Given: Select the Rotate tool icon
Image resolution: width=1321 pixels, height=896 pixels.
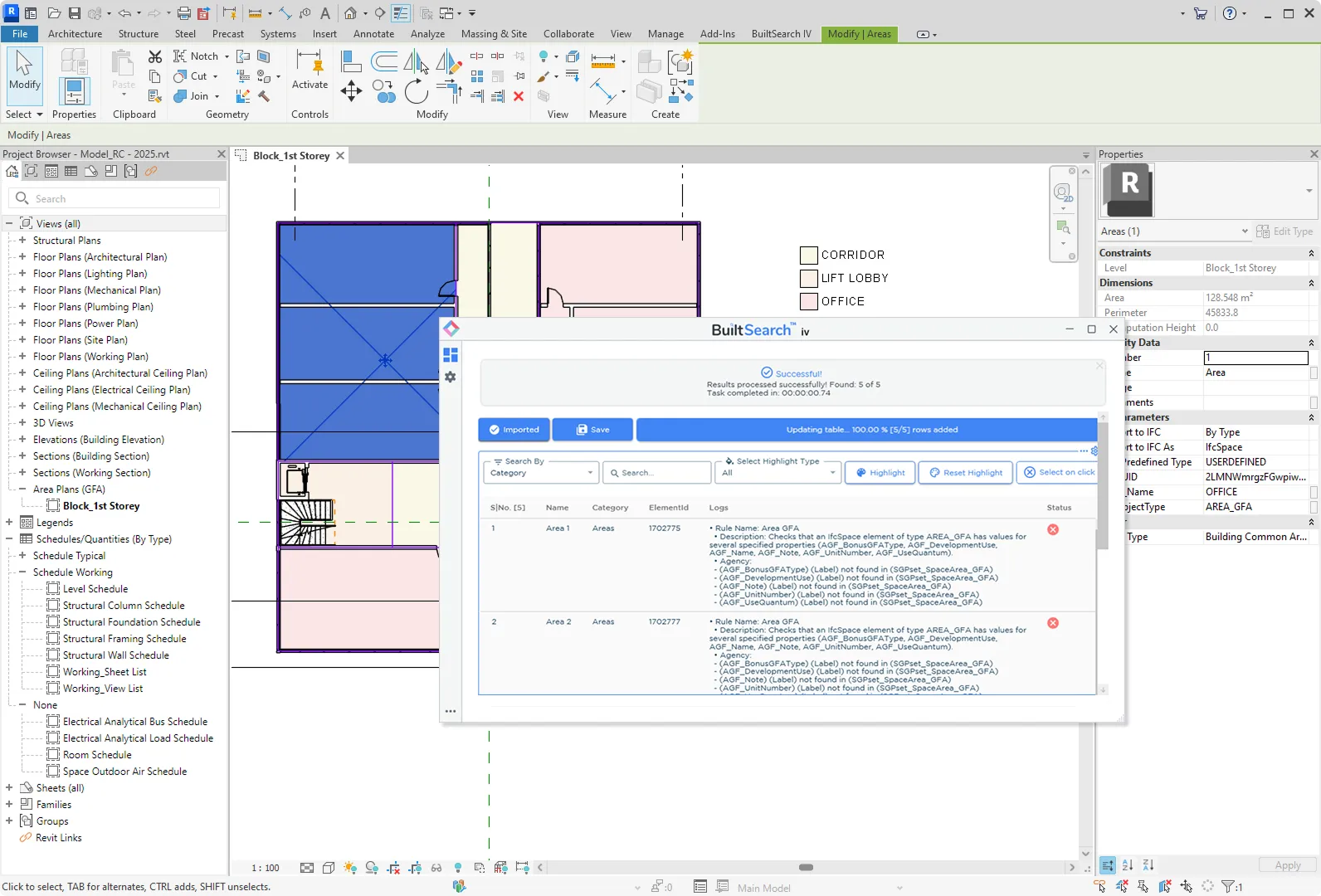Looking at the screenshot, I should click(417, 91).
